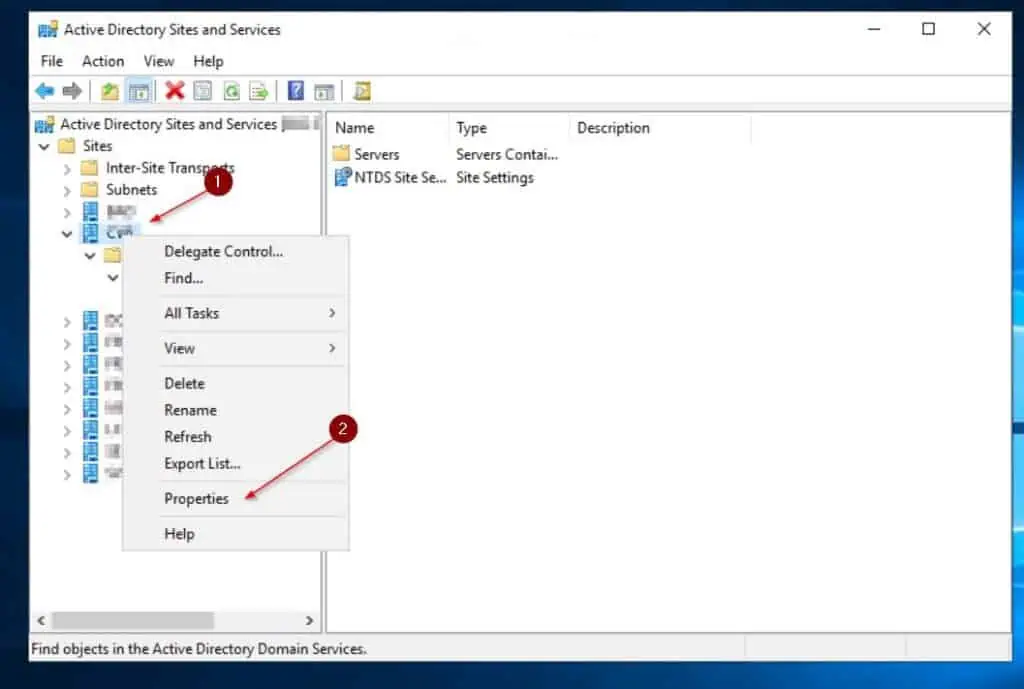Image resolution: width=1024 pixels, height=689 pixels.
Task: Maximize the Active Directory Sites and Services window
Action: point(928,29)
